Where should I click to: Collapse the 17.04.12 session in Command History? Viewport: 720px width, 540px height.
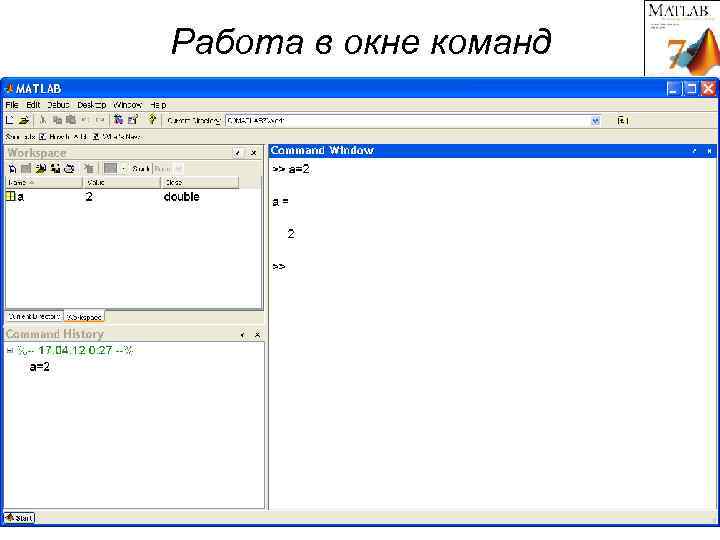tap(10, 351)
